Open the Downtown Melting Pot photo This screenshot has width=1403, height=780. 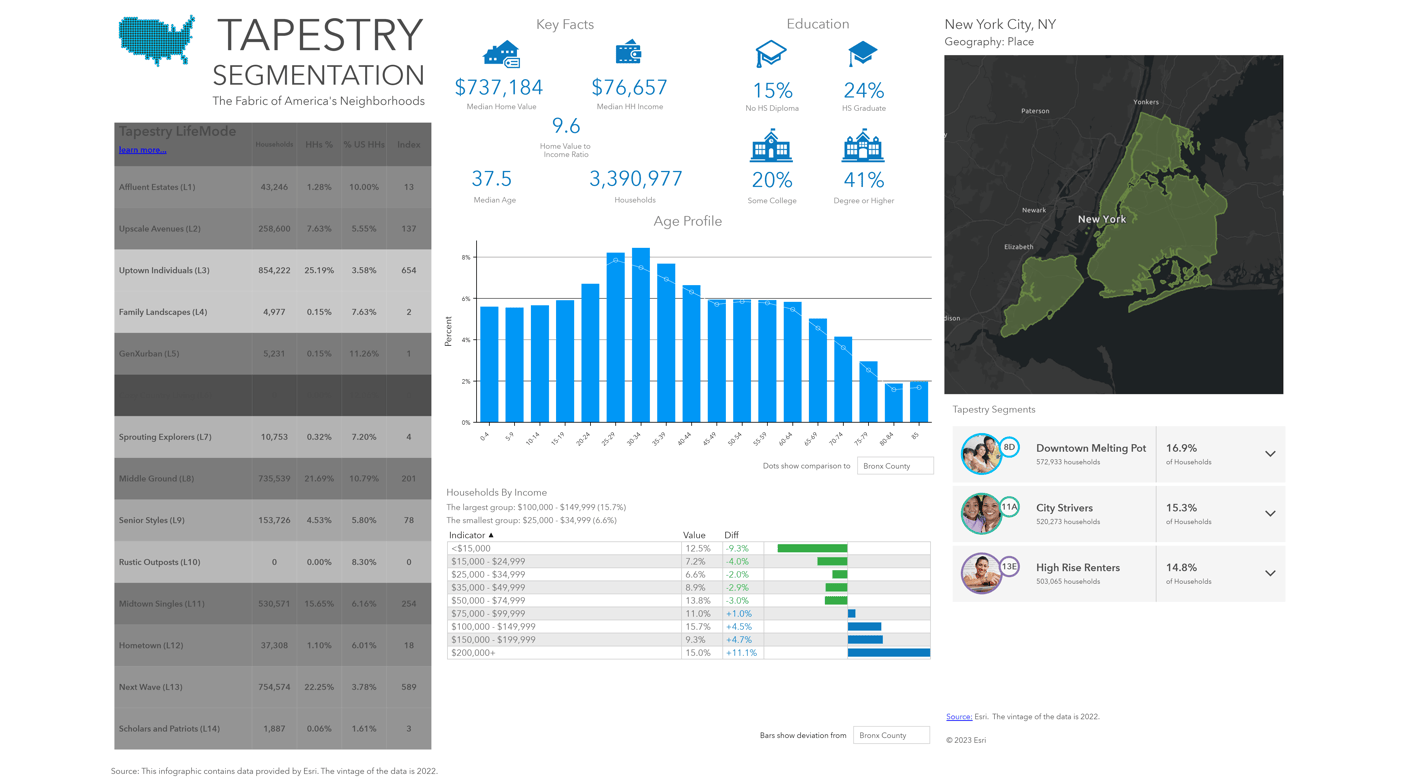click(x=981, y=454)
